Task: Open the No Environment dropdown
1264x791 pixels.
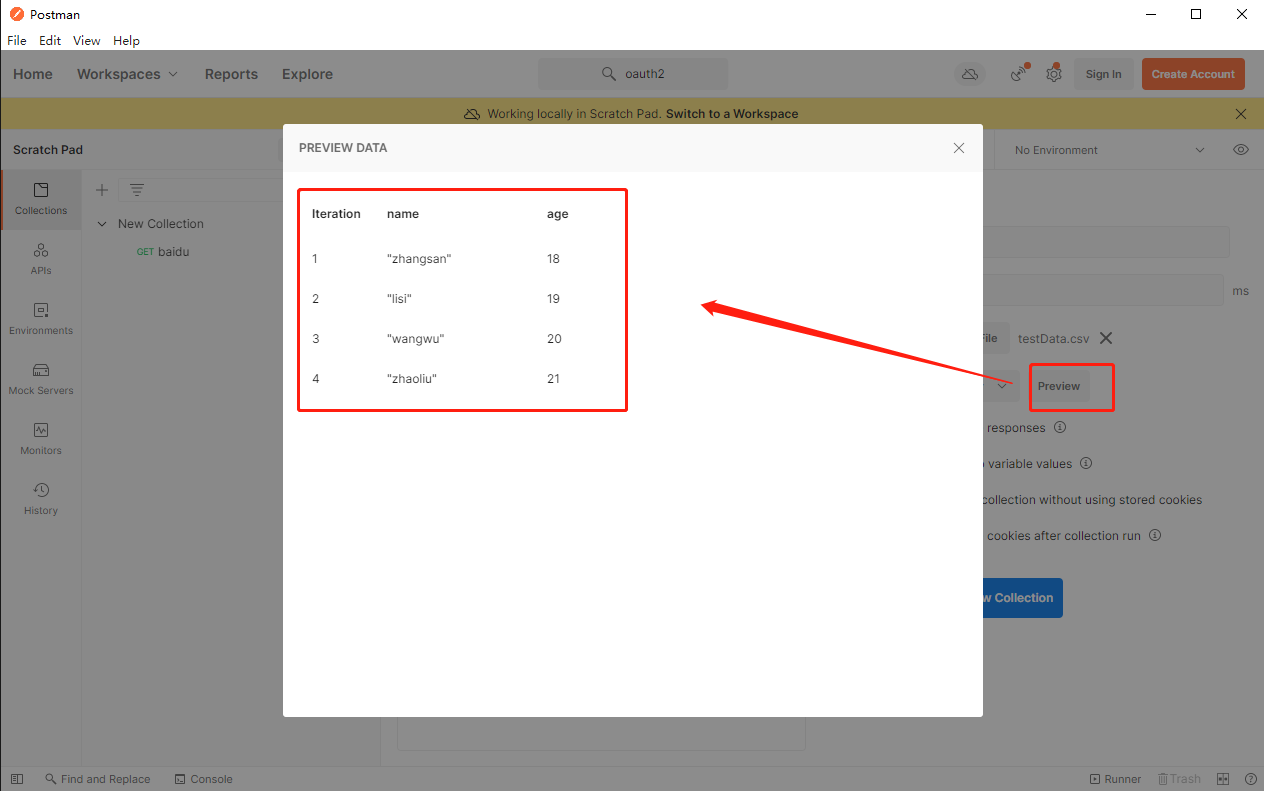Action: pos(1109,150)
